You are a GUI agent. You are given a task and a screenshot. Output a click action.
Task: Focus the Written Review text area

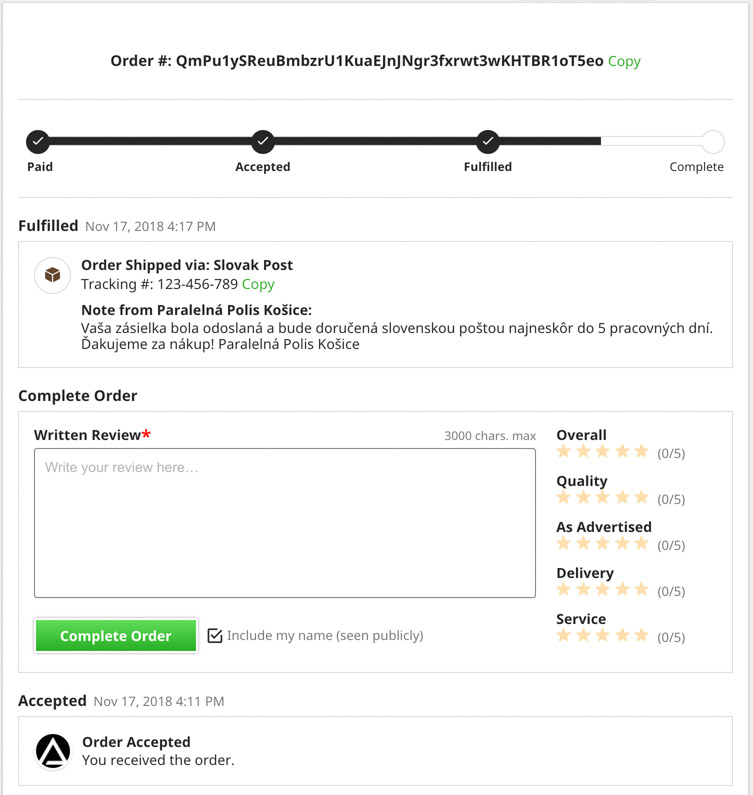point(285,522)
